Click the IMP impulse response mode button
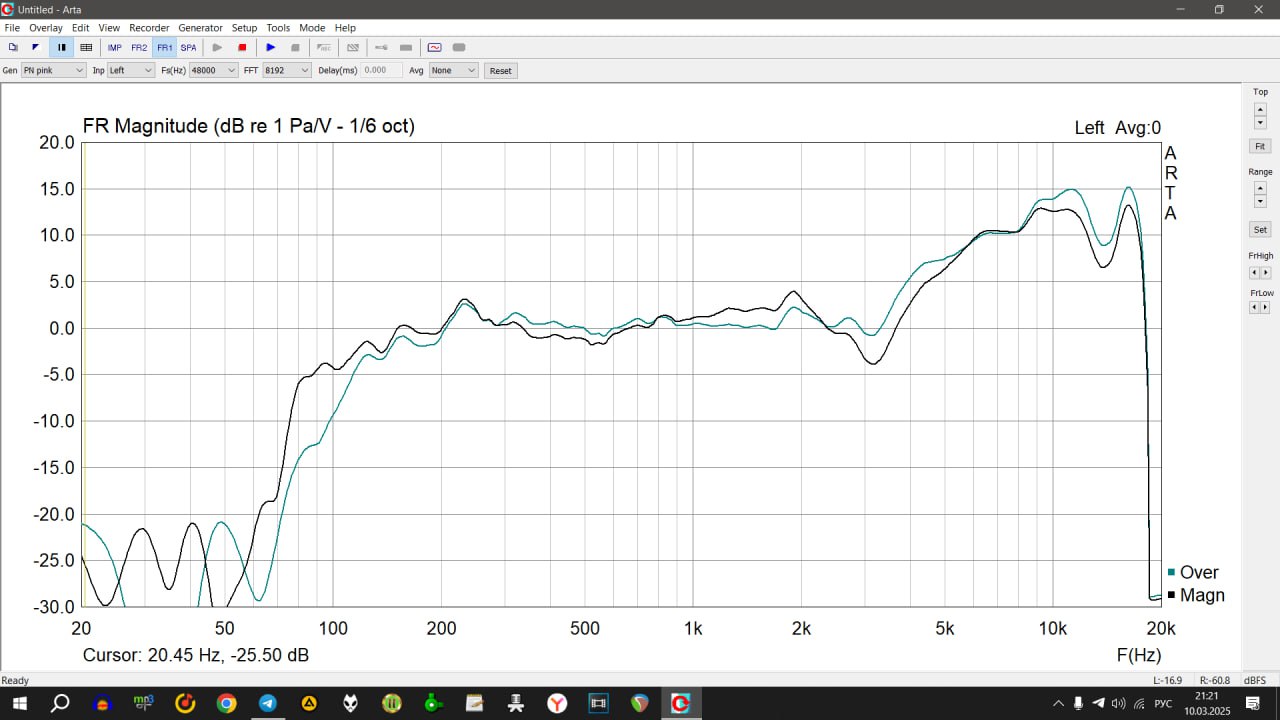The width and height of the screenshot is (1280, 720). pos(115,47)
